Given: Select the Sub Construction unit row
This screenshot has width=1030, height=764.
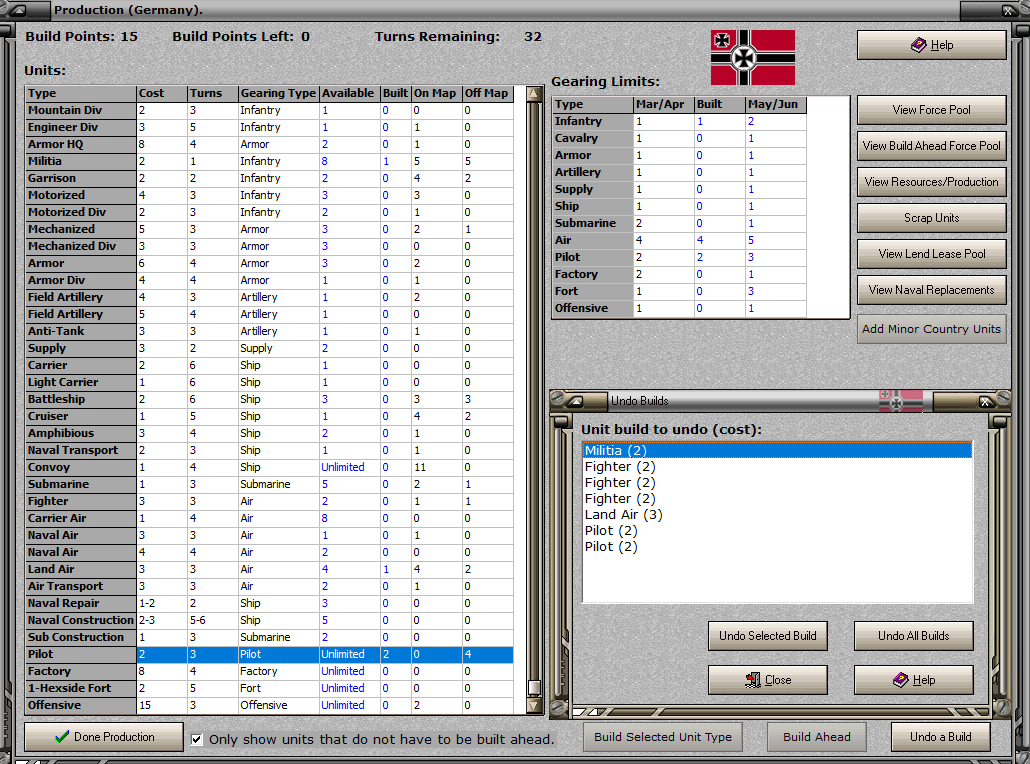Looking at the screenshot, I should 269,637.
